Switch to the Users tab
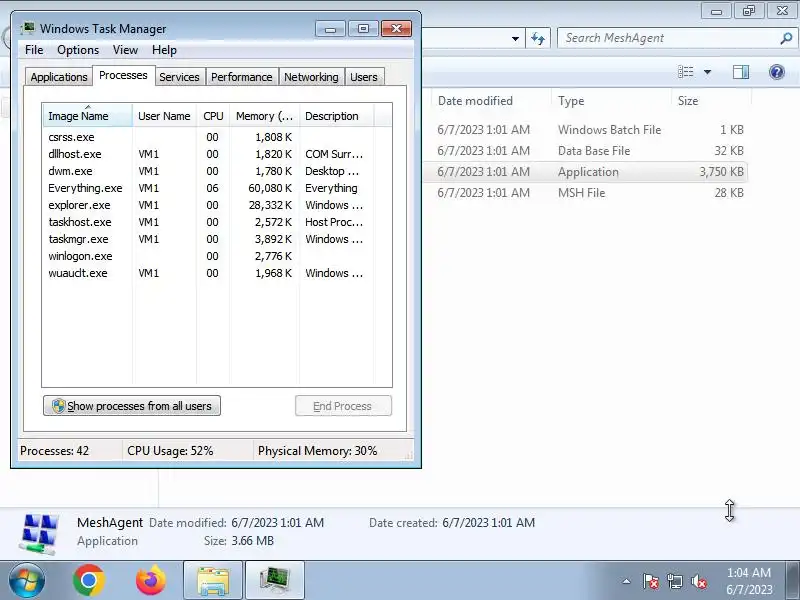Viewport: 800px width, 600px height. coord(364,77)
